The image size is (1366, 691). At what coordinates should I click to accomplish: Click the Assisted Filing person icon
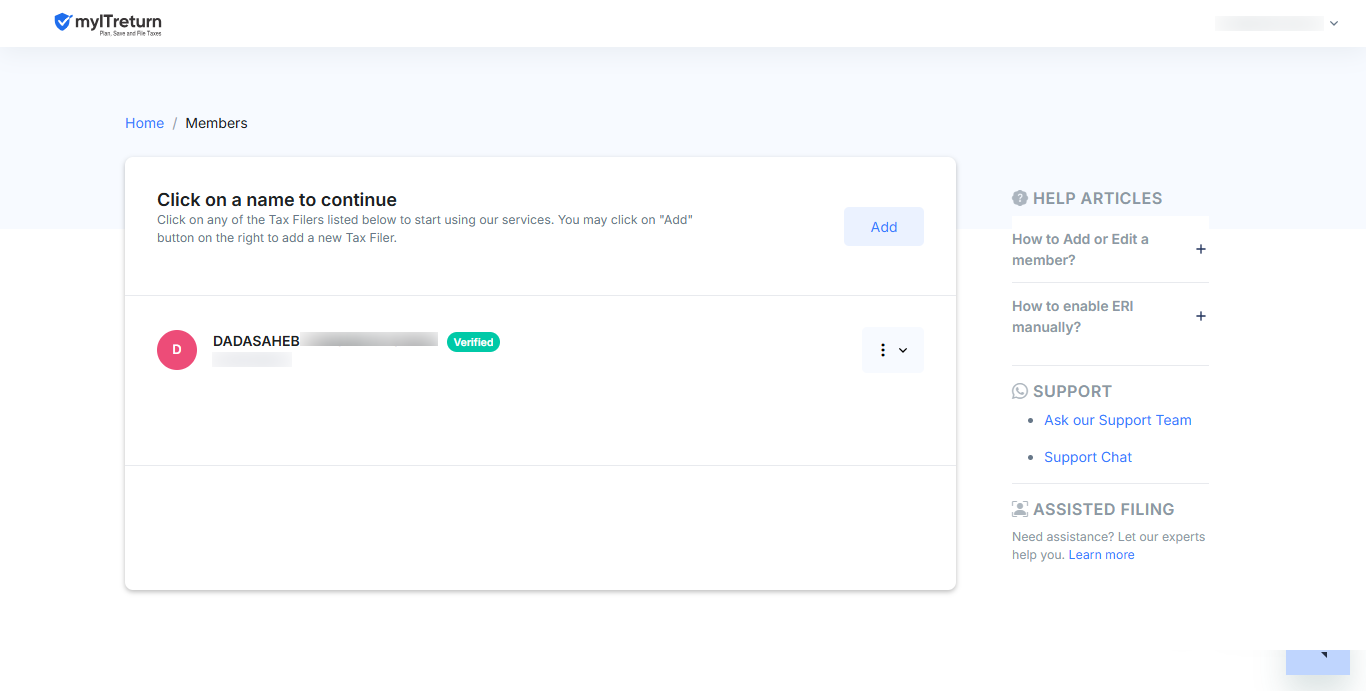1020,509
